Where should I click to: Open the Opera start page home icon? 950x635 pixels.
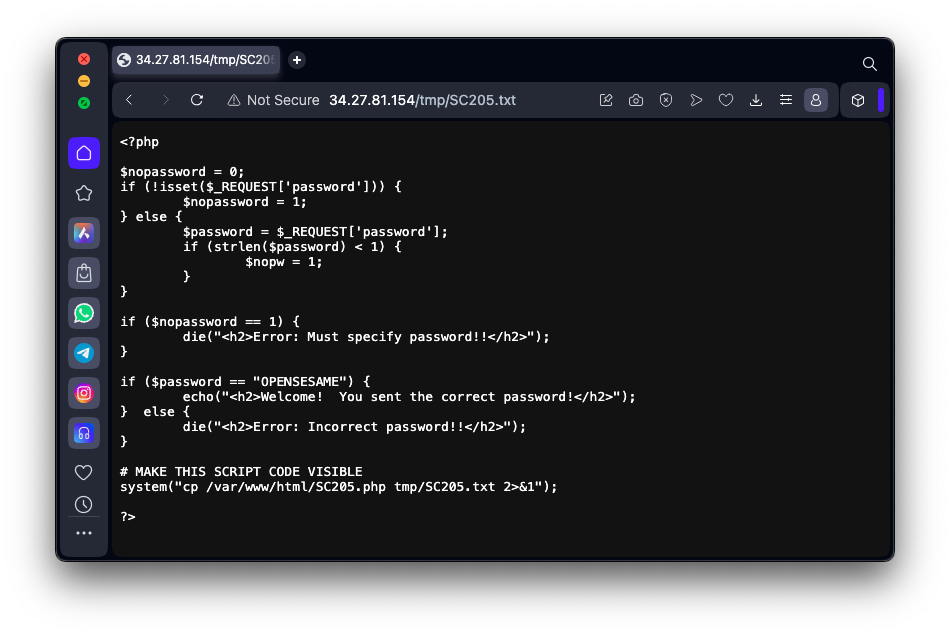coord(84,153)
